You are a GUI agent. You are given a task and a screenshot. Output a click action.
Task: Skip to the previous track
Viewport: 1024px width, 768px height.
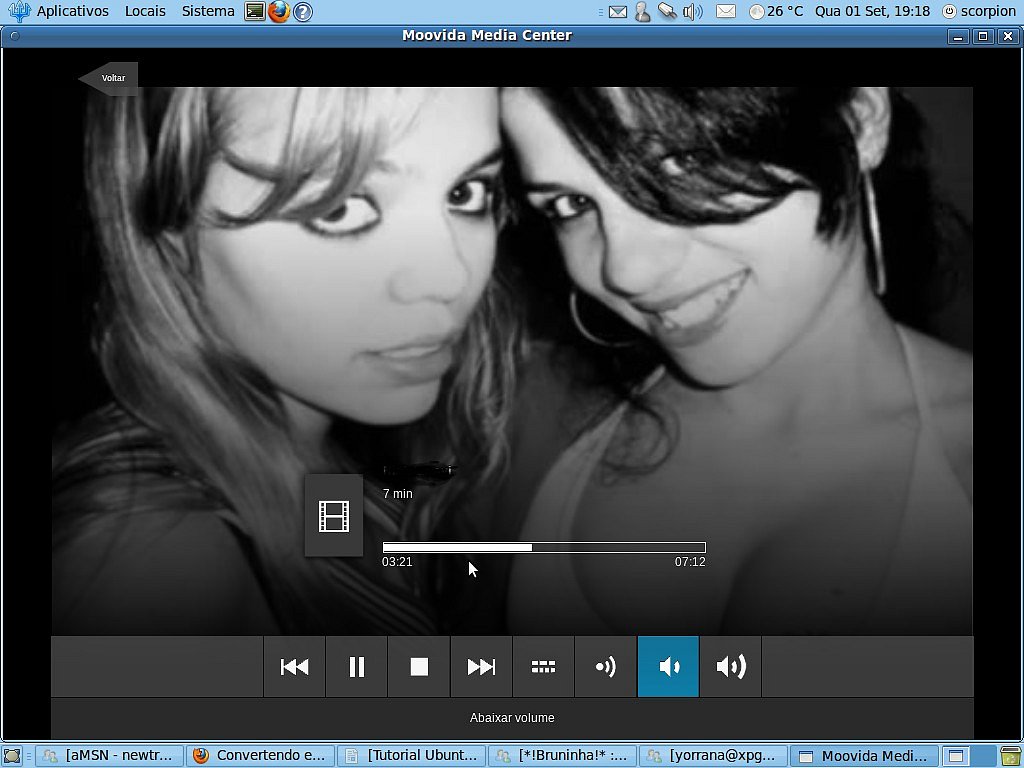click(294, 667)
